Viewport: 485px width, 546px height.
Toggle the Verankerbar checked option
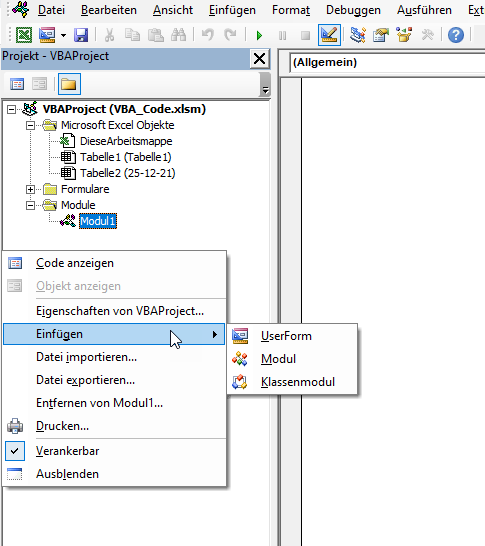(68, 451)
